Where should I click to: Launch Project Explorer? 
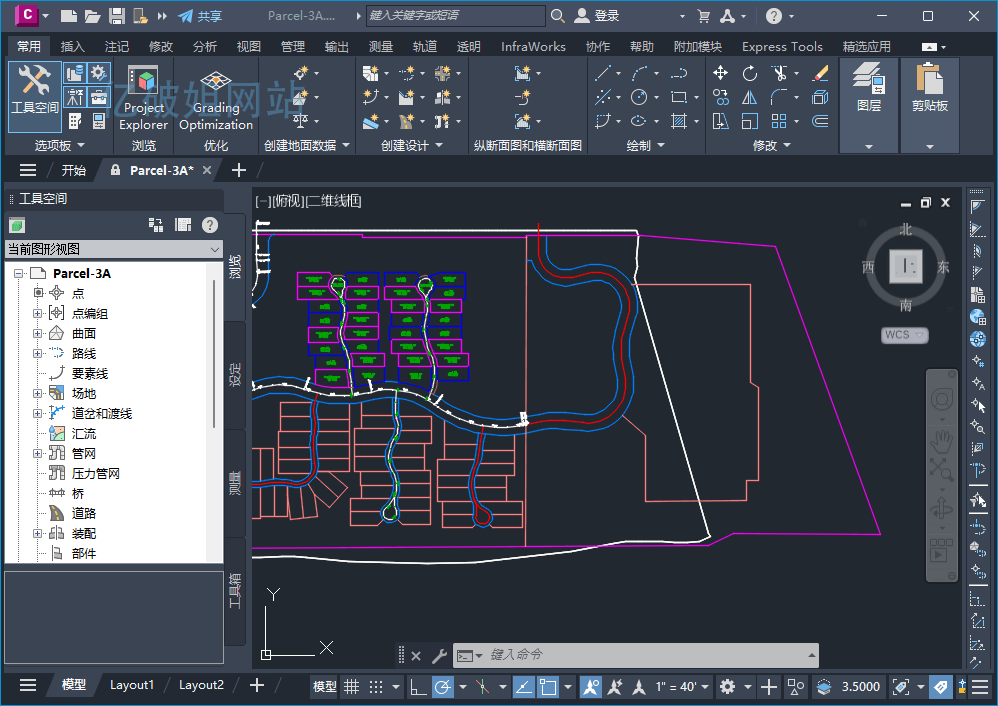143,96
